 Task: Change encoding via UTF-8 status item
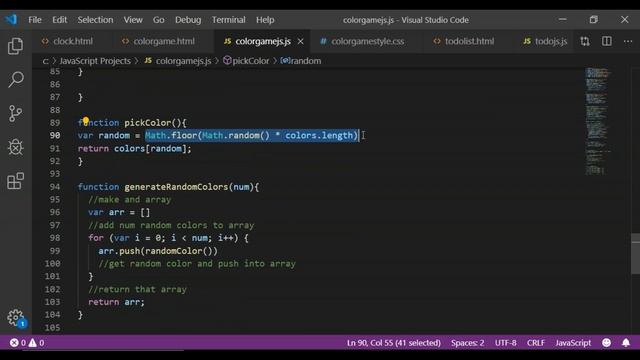click(x=505, y=343)
